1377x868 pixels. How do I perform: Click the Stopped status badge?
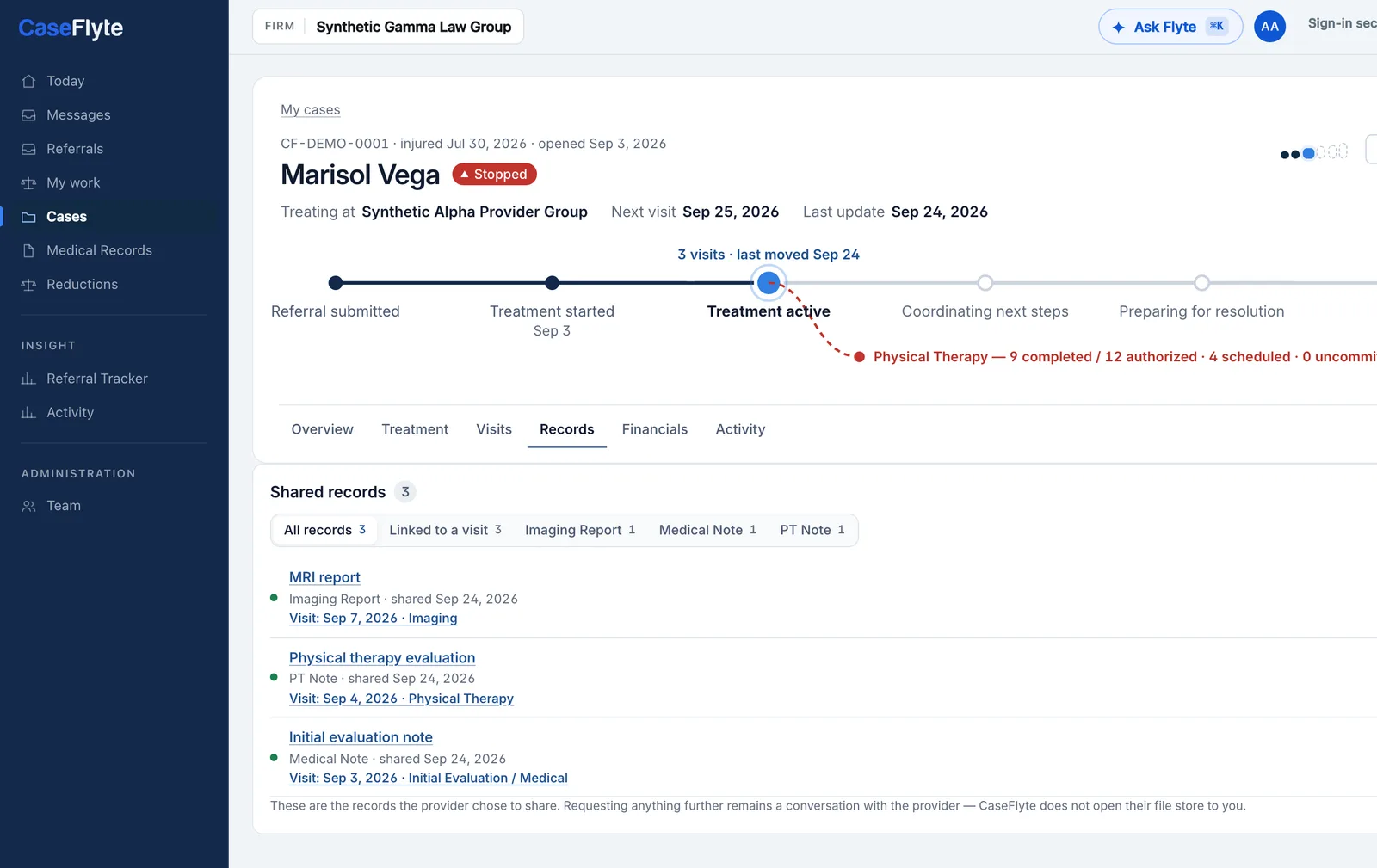494,175
